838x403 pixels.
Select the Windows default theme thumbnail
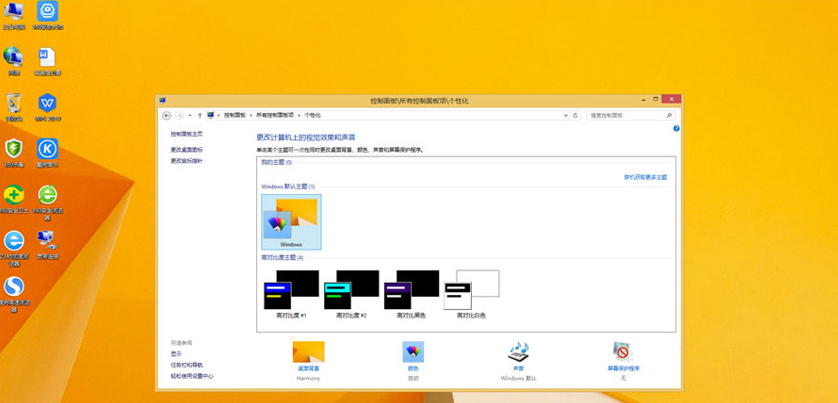tap(291, 221)
